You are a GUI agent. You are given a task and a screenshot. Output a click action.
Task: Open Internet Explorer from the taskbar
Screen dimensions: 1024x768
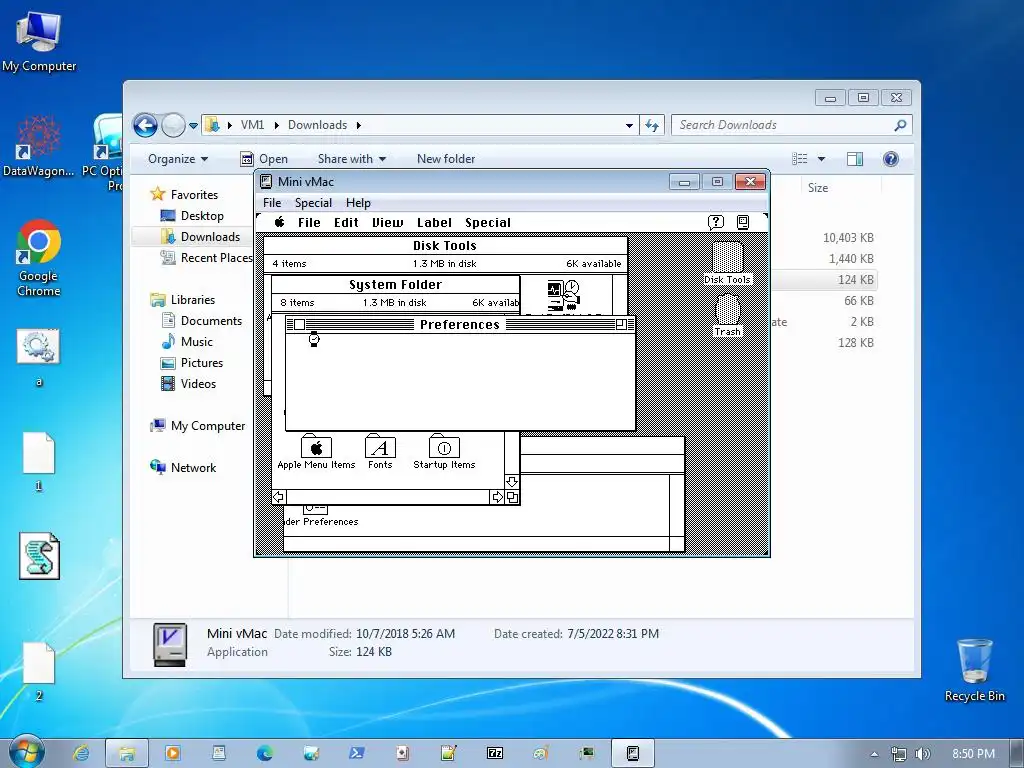click(x=81, y=753)
